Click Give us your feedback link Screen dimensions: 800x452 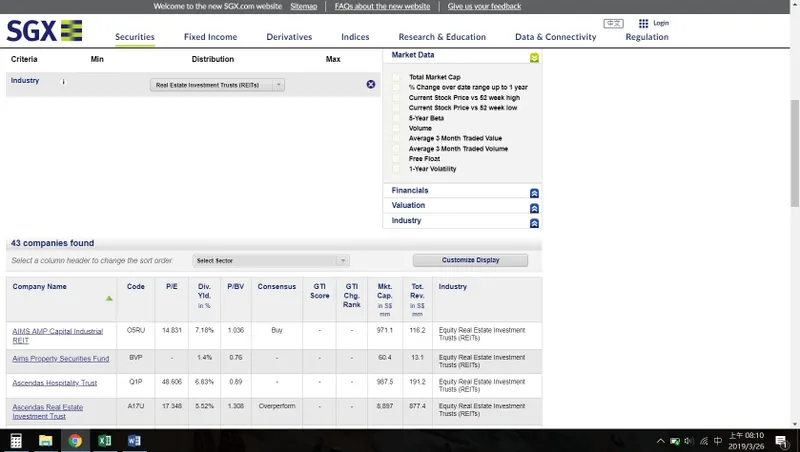click(484, 6)
